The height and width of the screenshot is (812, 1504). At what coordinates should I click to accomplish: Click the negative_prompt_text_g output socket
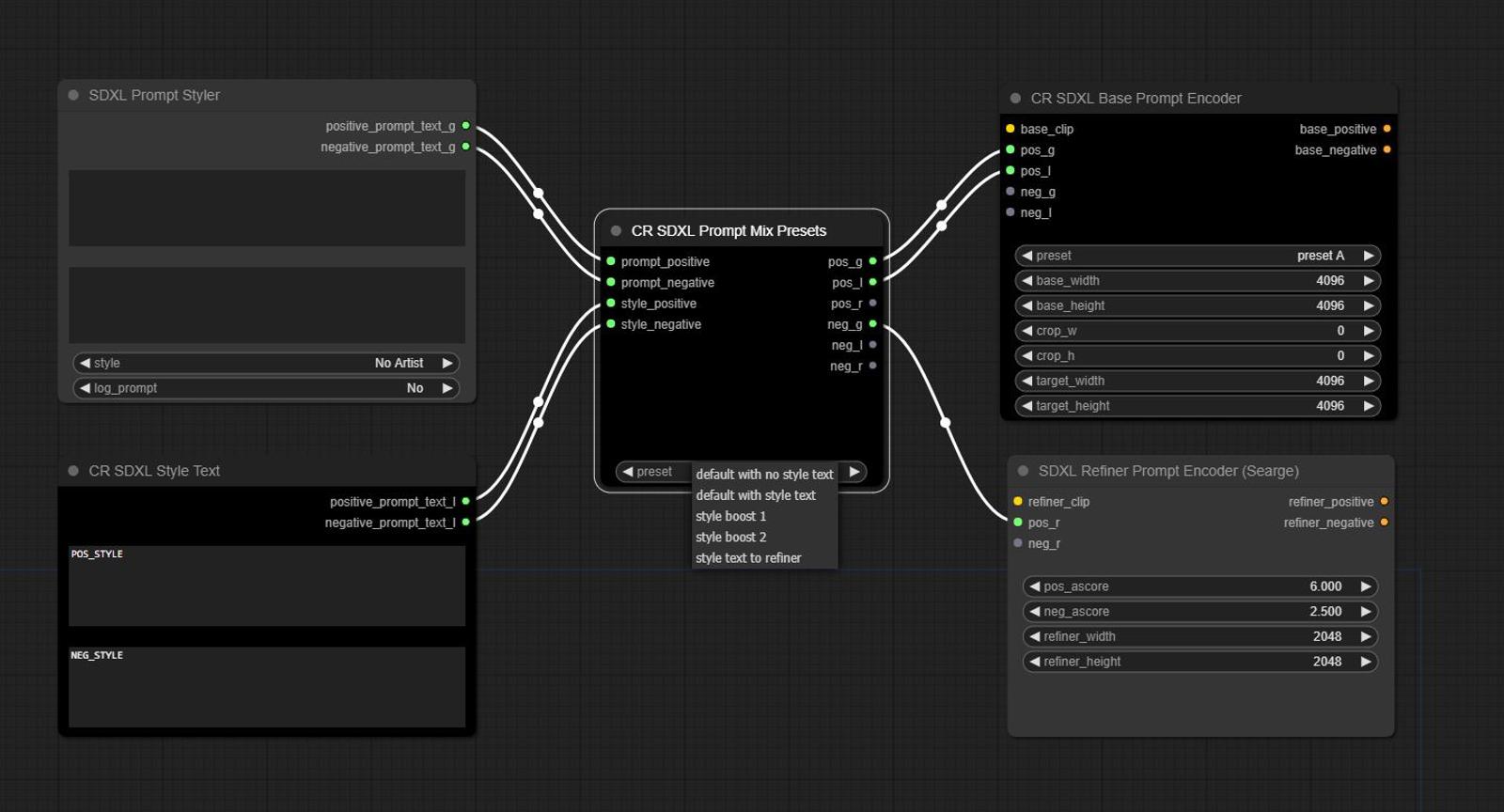465,147
